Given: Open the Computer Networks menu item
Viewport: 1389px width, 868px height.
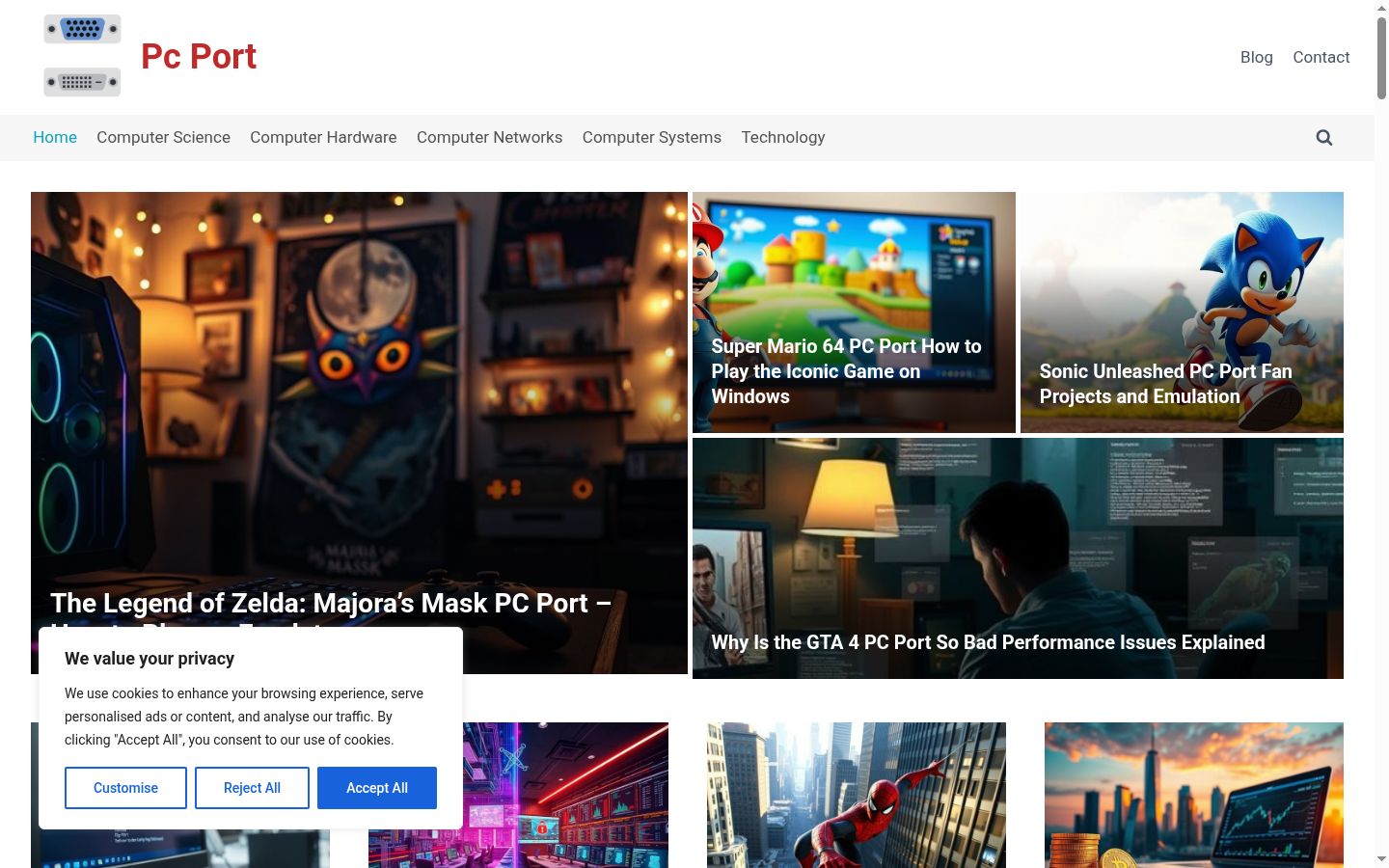Looking at the screenshot, I should point(489,137).
